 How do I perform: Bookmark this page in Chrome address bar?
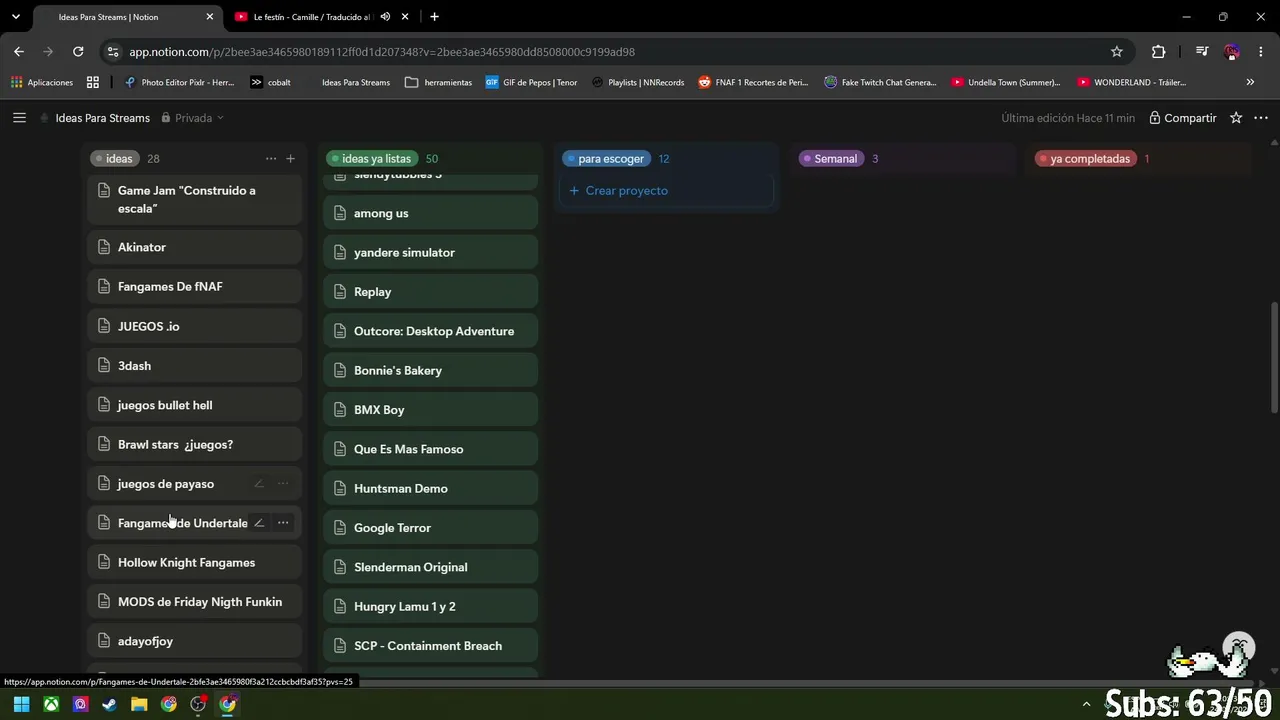click(1117, 52)
